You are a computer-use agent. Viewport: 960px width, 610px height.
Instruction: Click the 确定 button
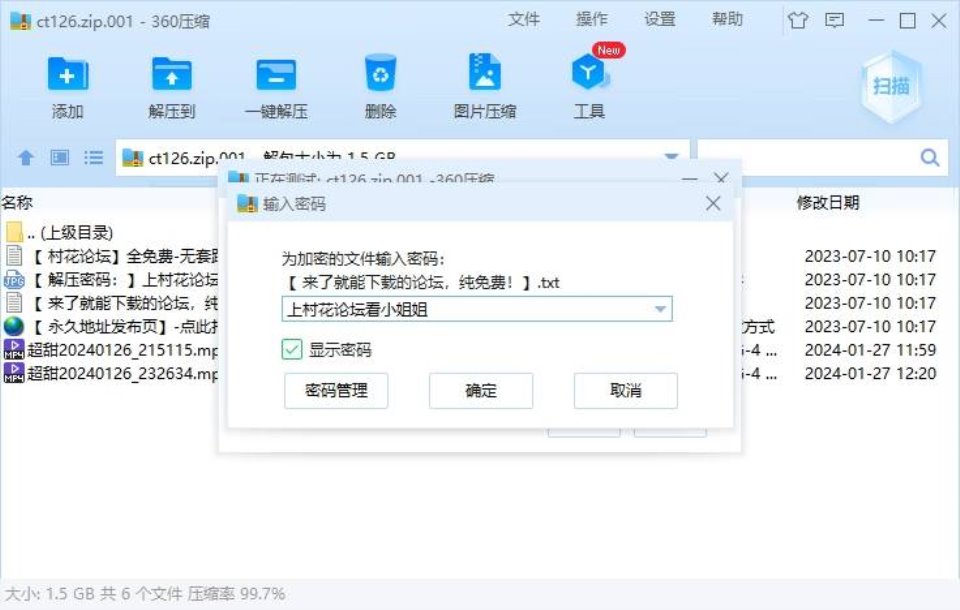coord(481,391)
